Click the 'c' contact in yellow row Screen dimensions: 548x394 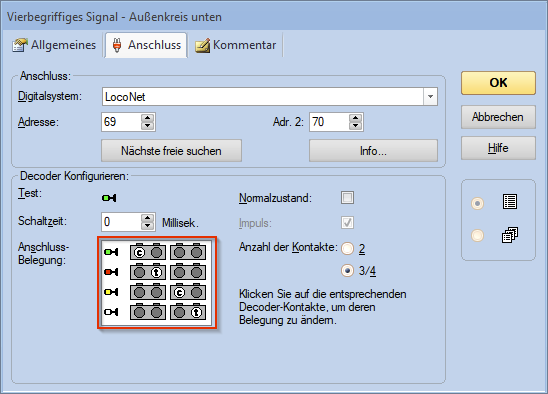coord(179,293)
